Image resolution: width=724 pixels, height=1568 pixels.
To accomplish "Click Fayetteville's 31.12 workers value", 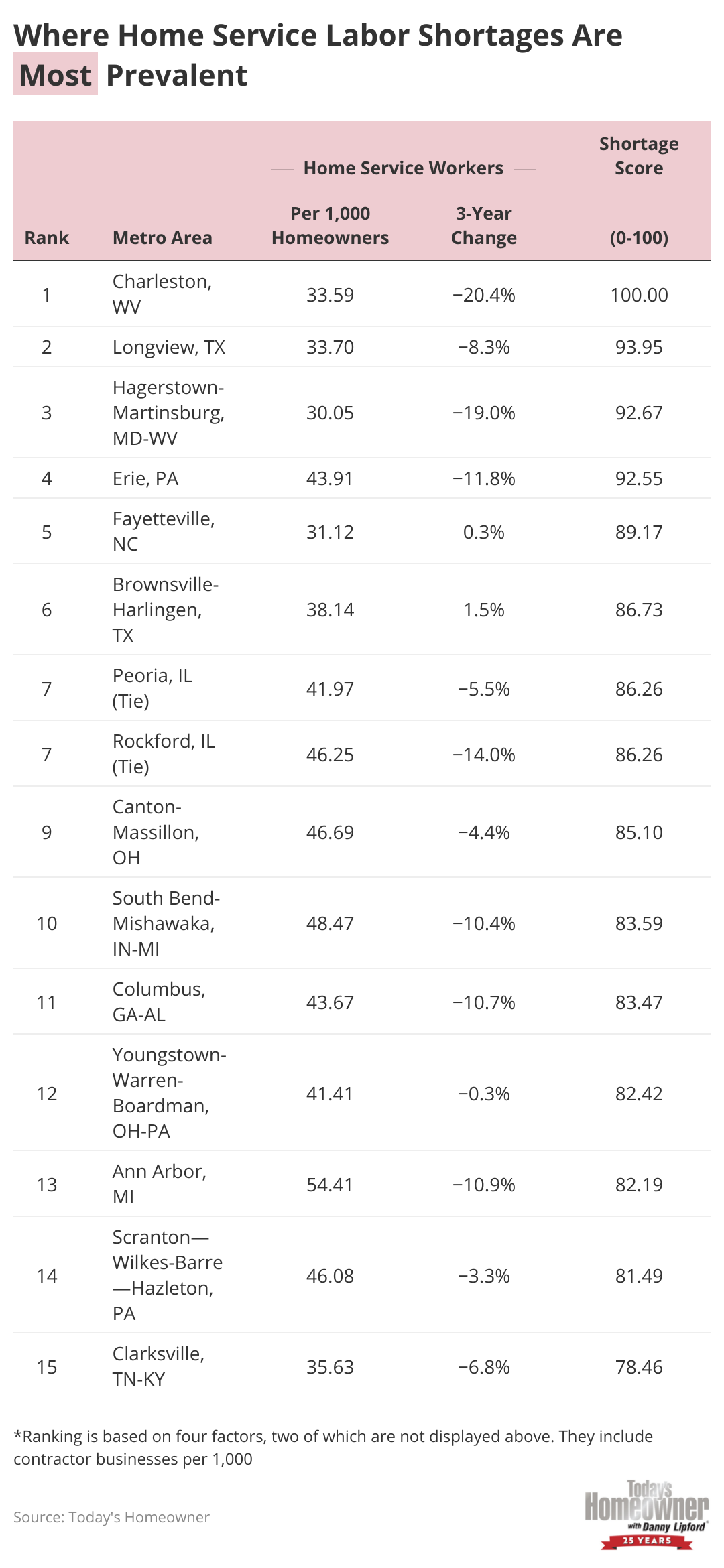I will pyautogui.click(x=330, y=532).
